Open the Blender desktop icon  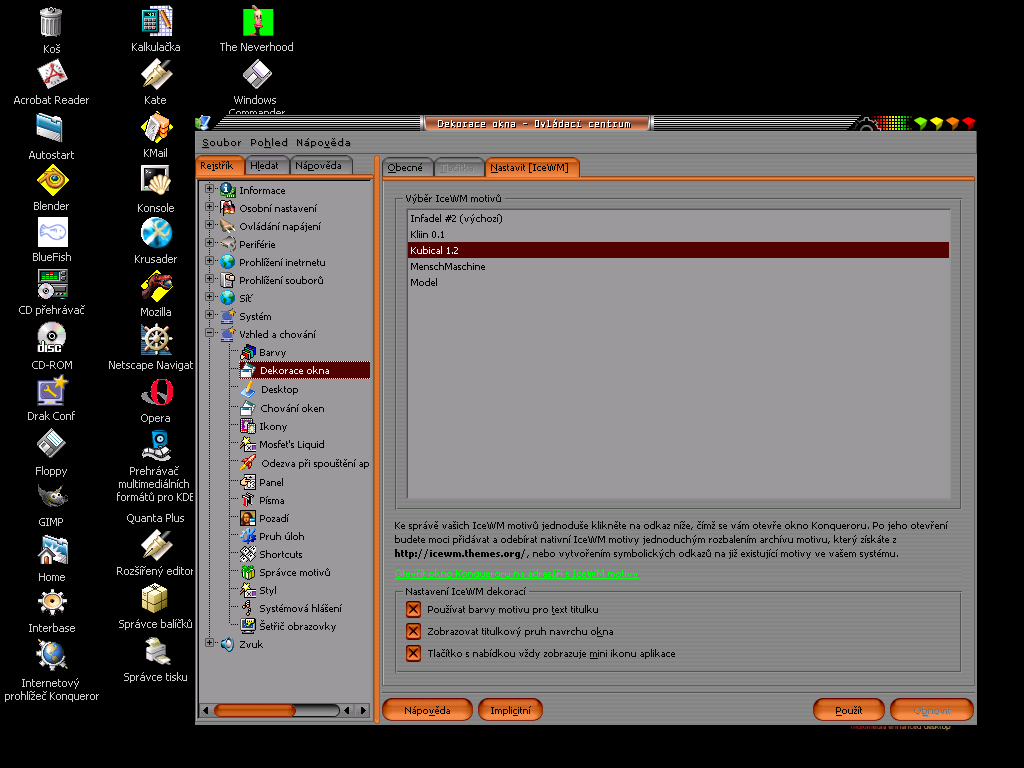pyautogui.click(x=52, y=180)
